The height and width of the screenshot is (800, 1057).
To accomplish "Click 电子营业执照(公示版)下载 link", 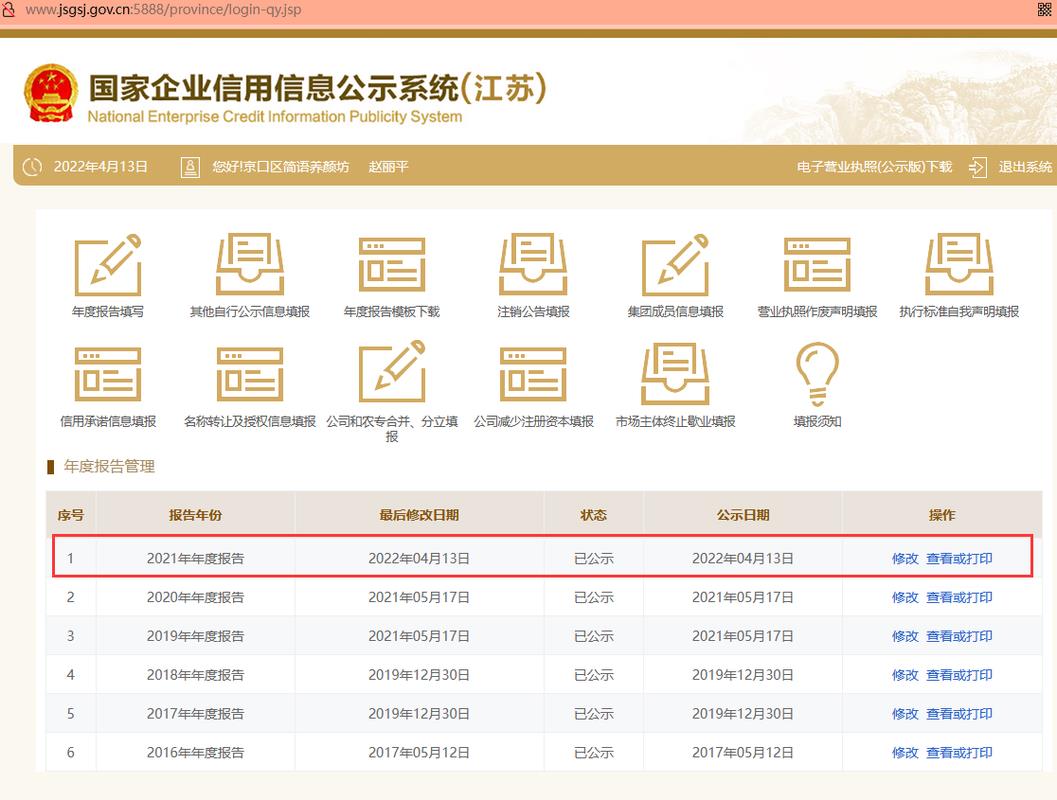I will (x=874, y=166).
